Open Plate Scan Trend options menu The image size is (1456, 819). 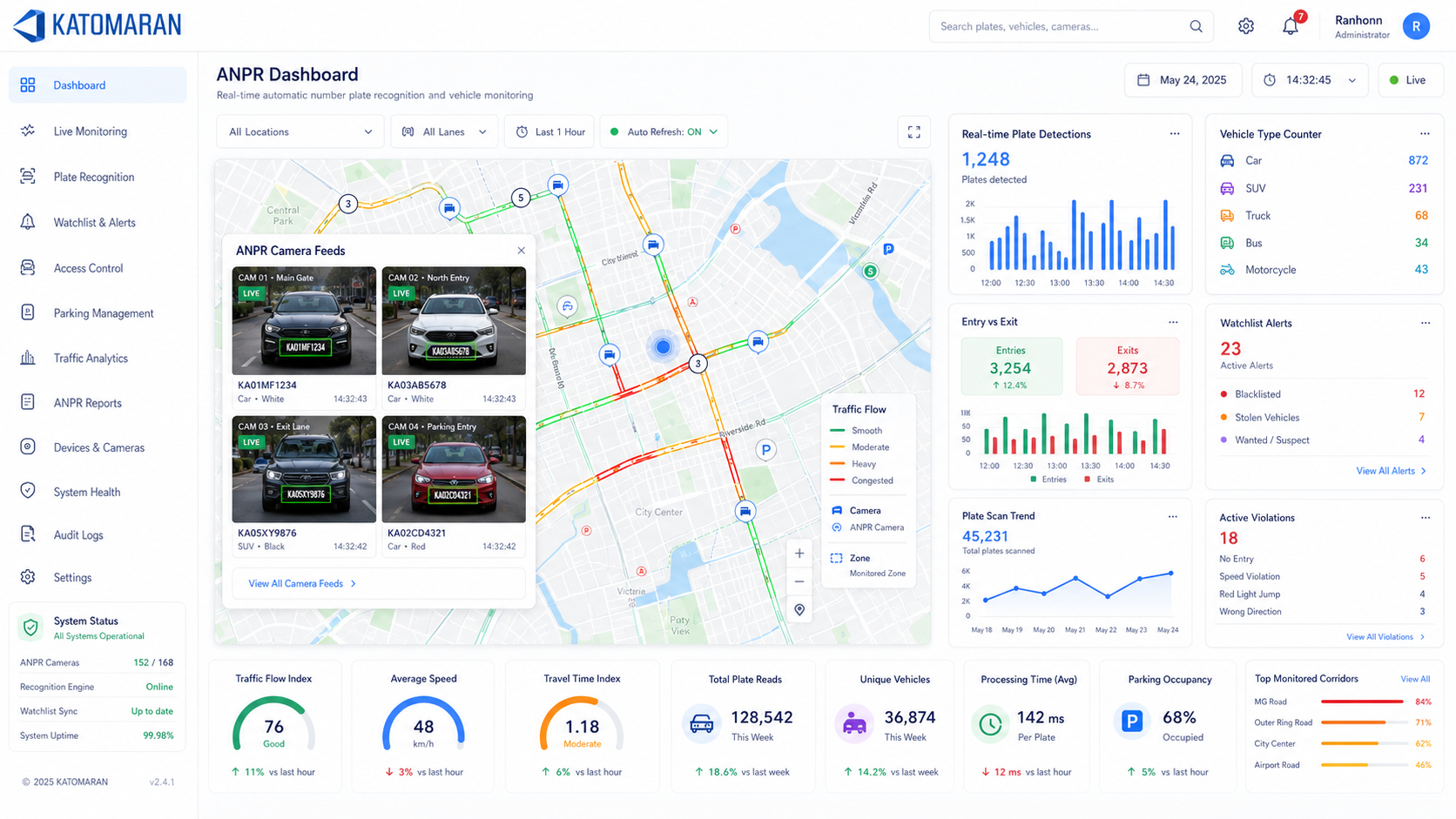1173,516
